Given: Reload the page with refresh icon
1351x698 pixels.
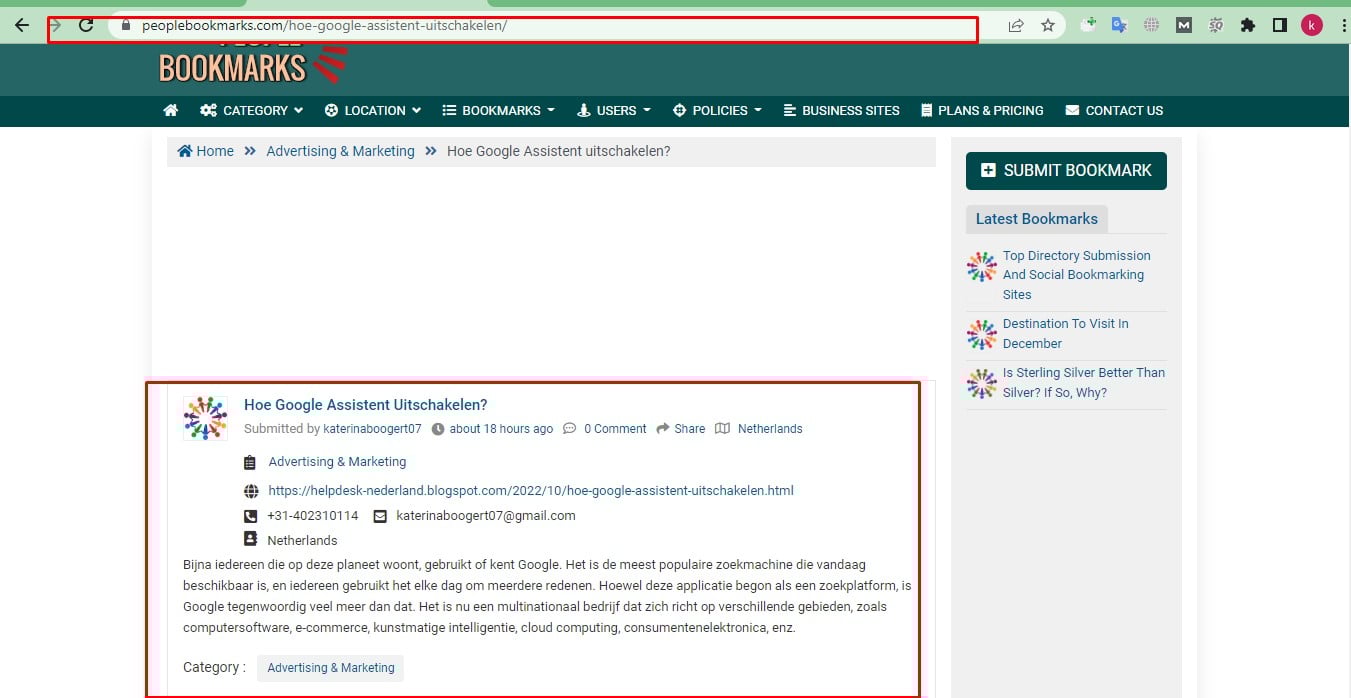Looking at the screenshot, I should tap(87, 25).
